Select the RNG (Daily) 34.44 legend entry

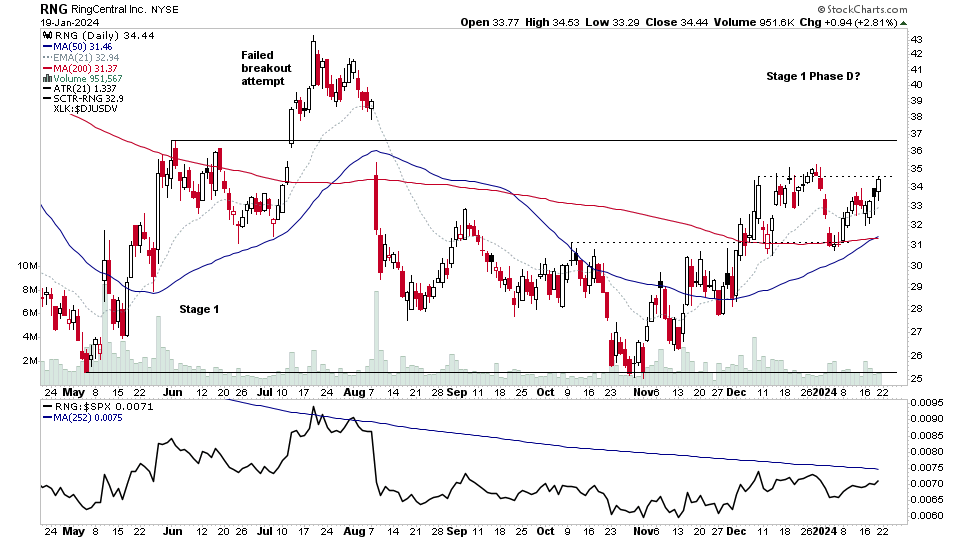(x=104, y=36)
